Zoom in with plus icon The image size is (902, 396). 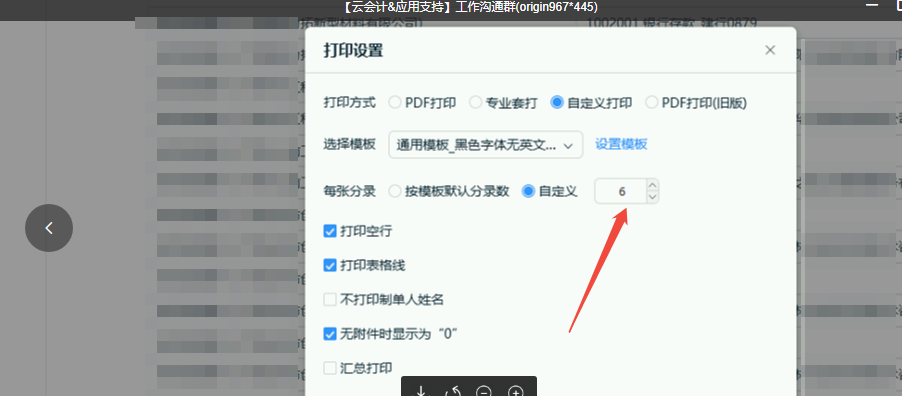click(x=516, y=392)
